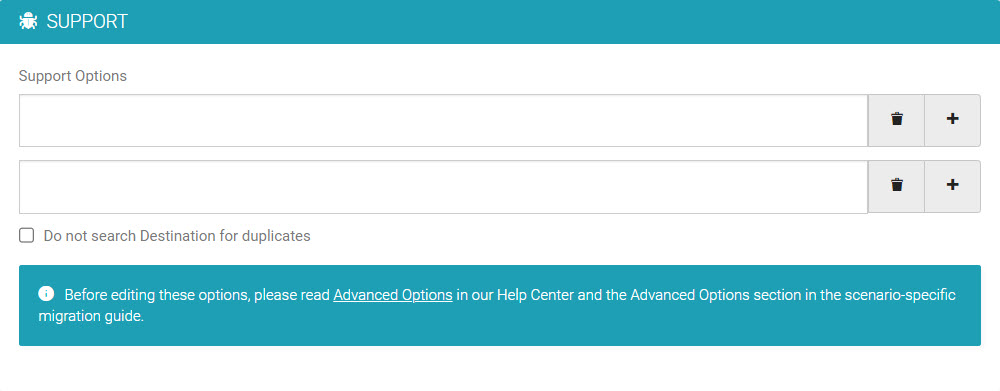Enable Do not search Destination for duplicates
The height and width of the screenshot is (391, 1000).
(26, 235)
